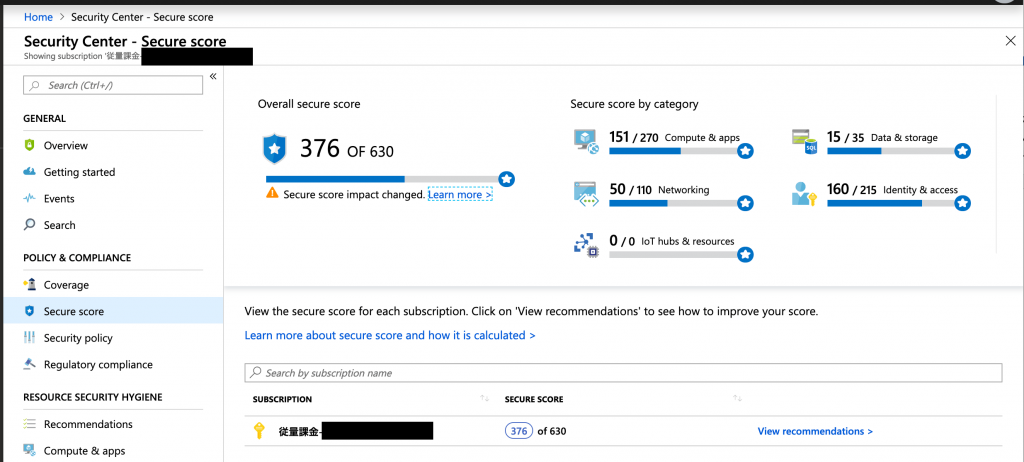Image resolution: width=1024 pixels, height=462 pixels.
Task: Click the star badge on overall score bar
Action: click(506, 178)
